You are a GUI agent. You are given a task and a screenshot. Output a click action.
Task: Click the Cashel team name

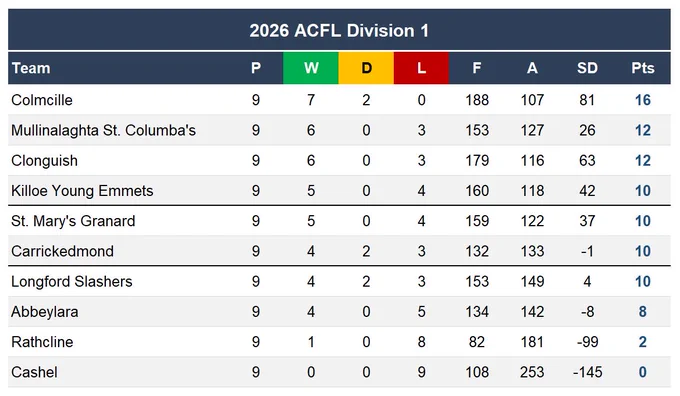point(34,373)
